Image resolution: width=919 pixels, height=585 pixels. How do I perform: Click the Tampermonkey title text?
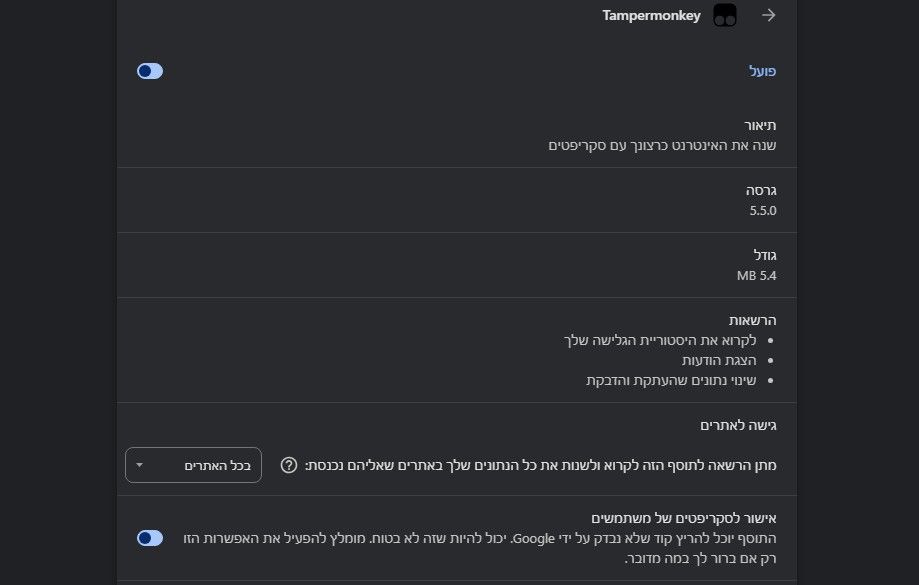point(651,15)
